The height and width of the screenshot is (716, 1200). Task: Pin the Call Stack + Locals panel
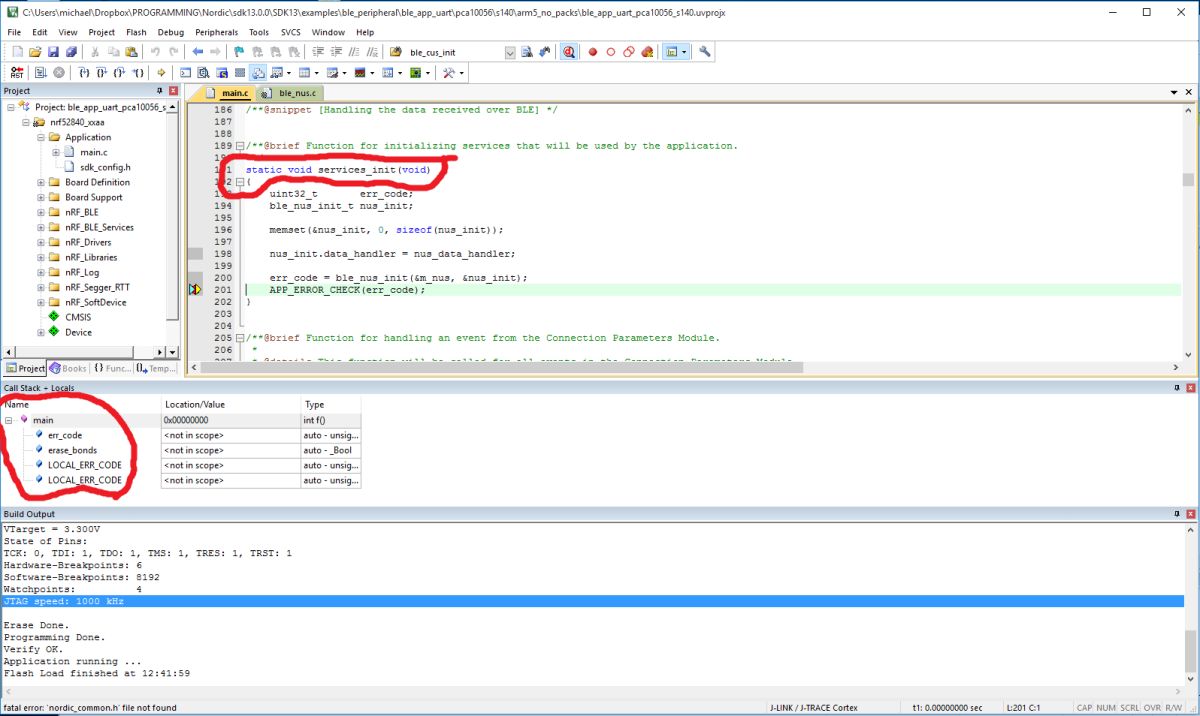point(1178,388)
